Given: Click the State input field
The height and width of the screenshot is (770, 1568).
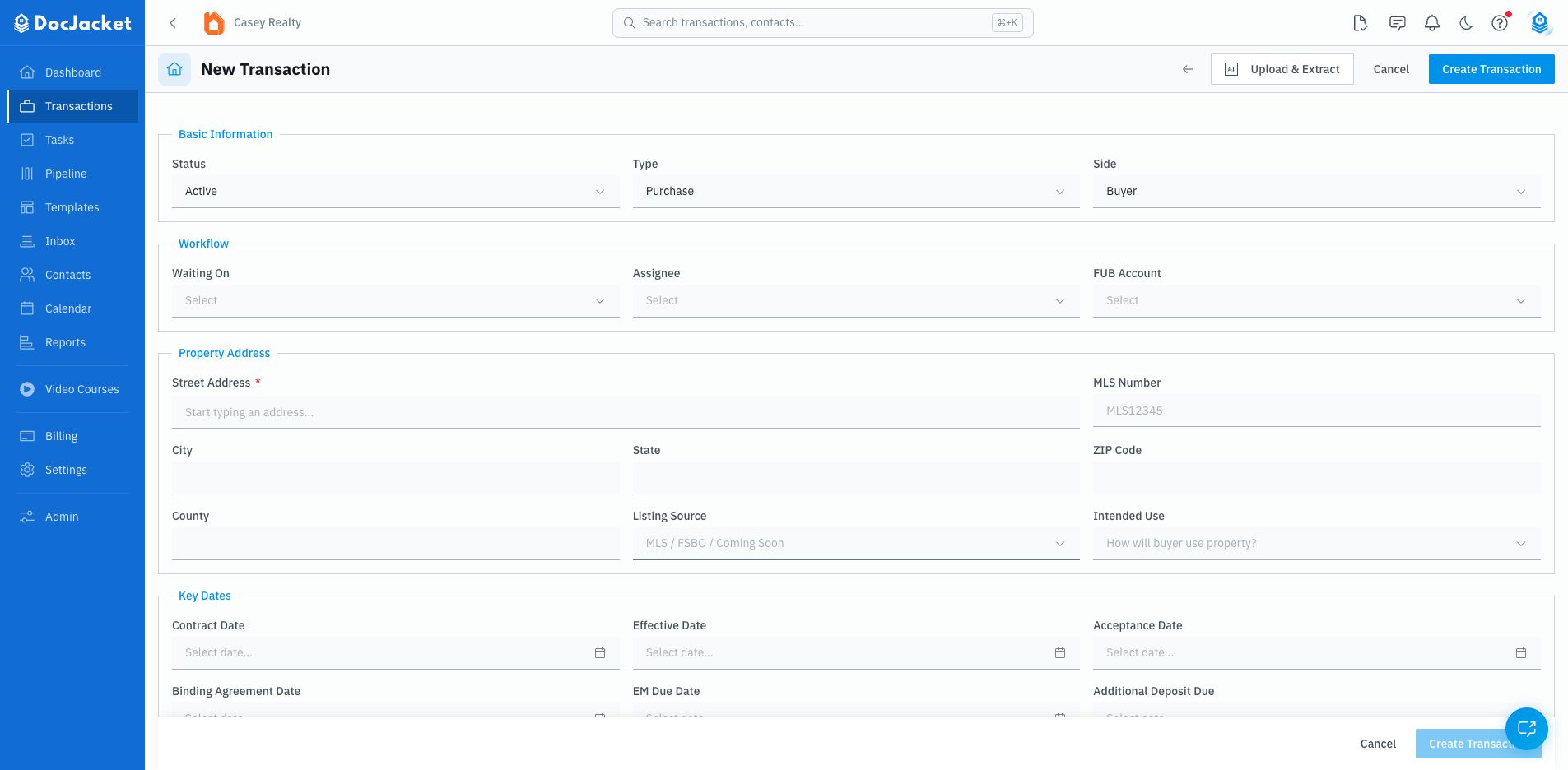Looking at the screenshot, I should pyautogui.click(x=856, y=478).
